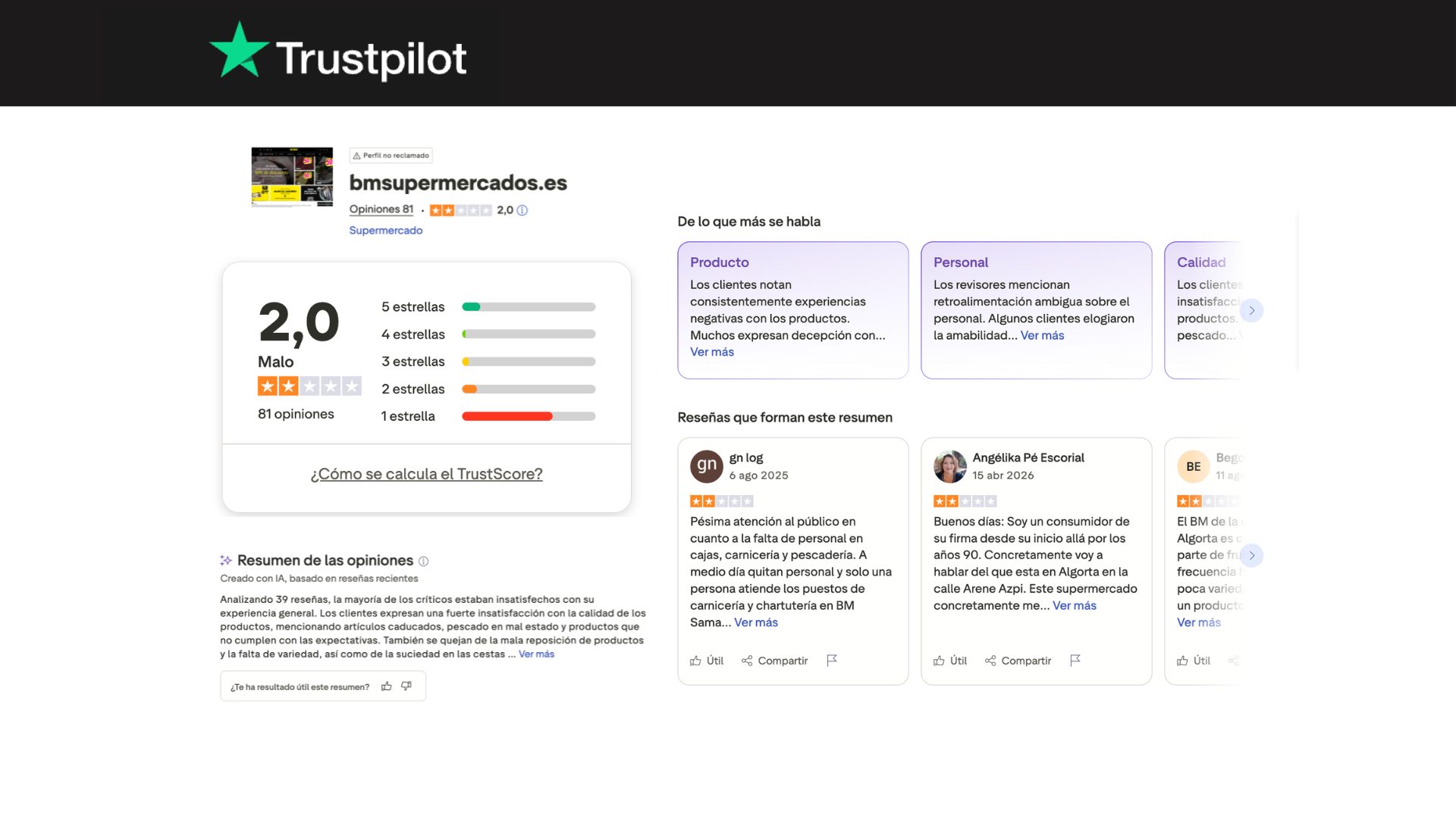Expand the opinions summary with Ver más

536,654
